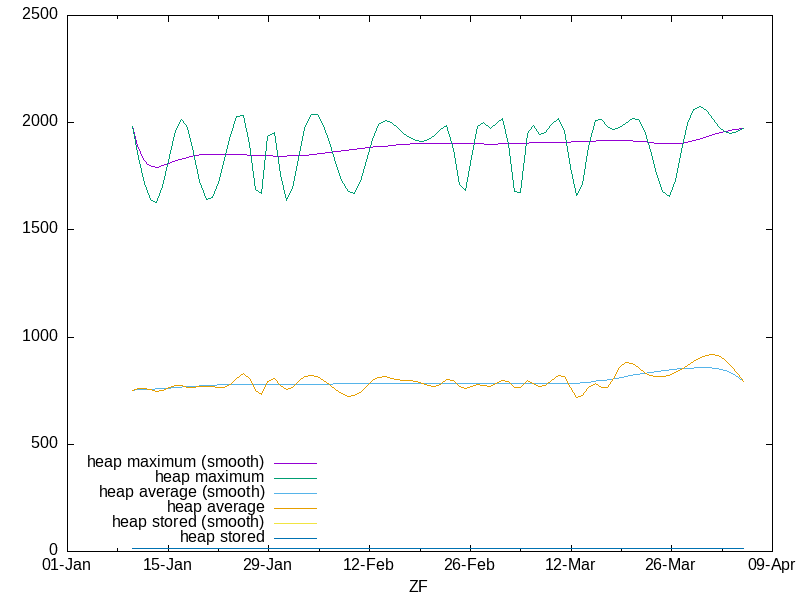Click the 'heap maximum' legend label

pos(209,477)
